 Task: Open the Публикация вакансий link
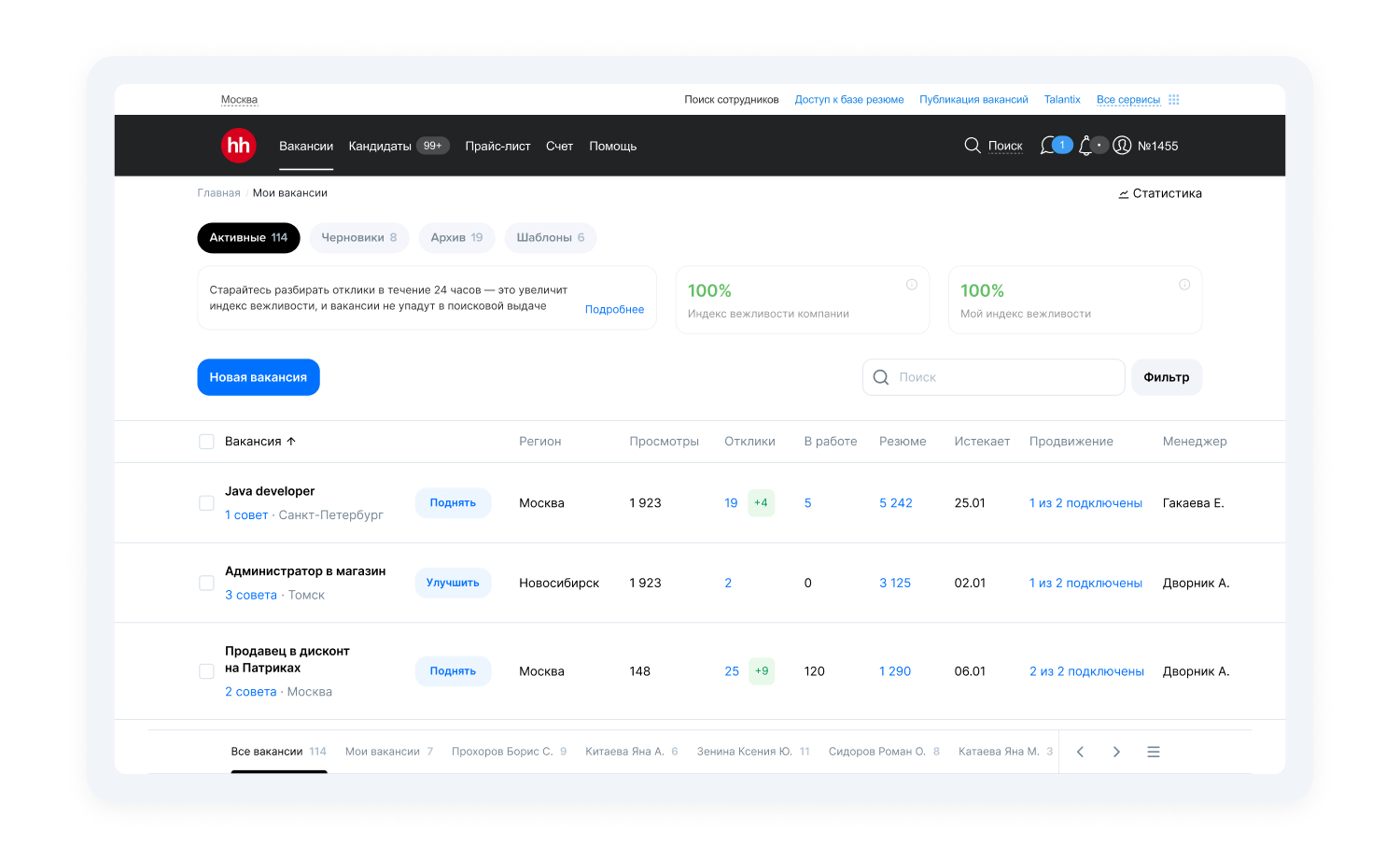pyautogui.click(x=973, y=100)
